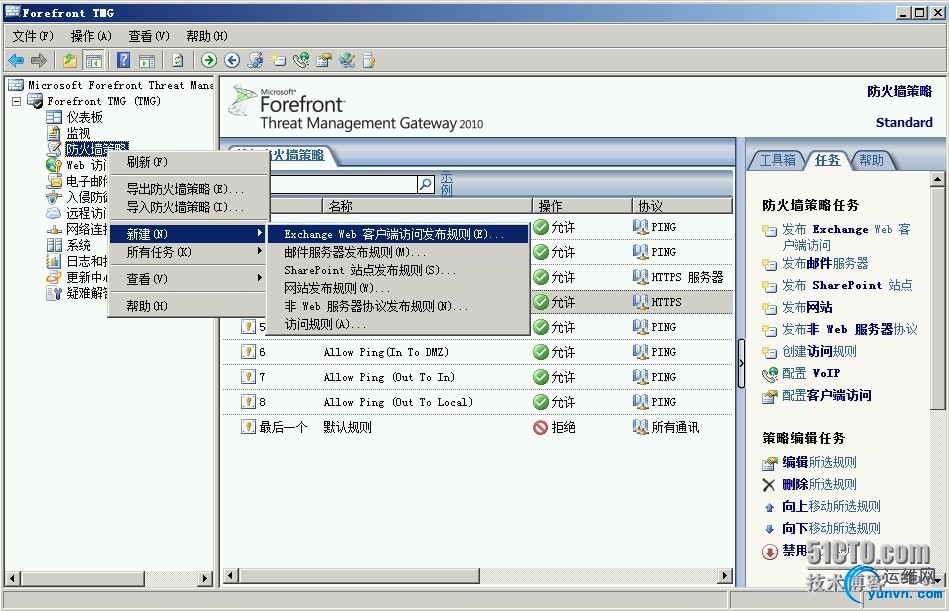Click the create access rule toolbar icon

point(278,60)
